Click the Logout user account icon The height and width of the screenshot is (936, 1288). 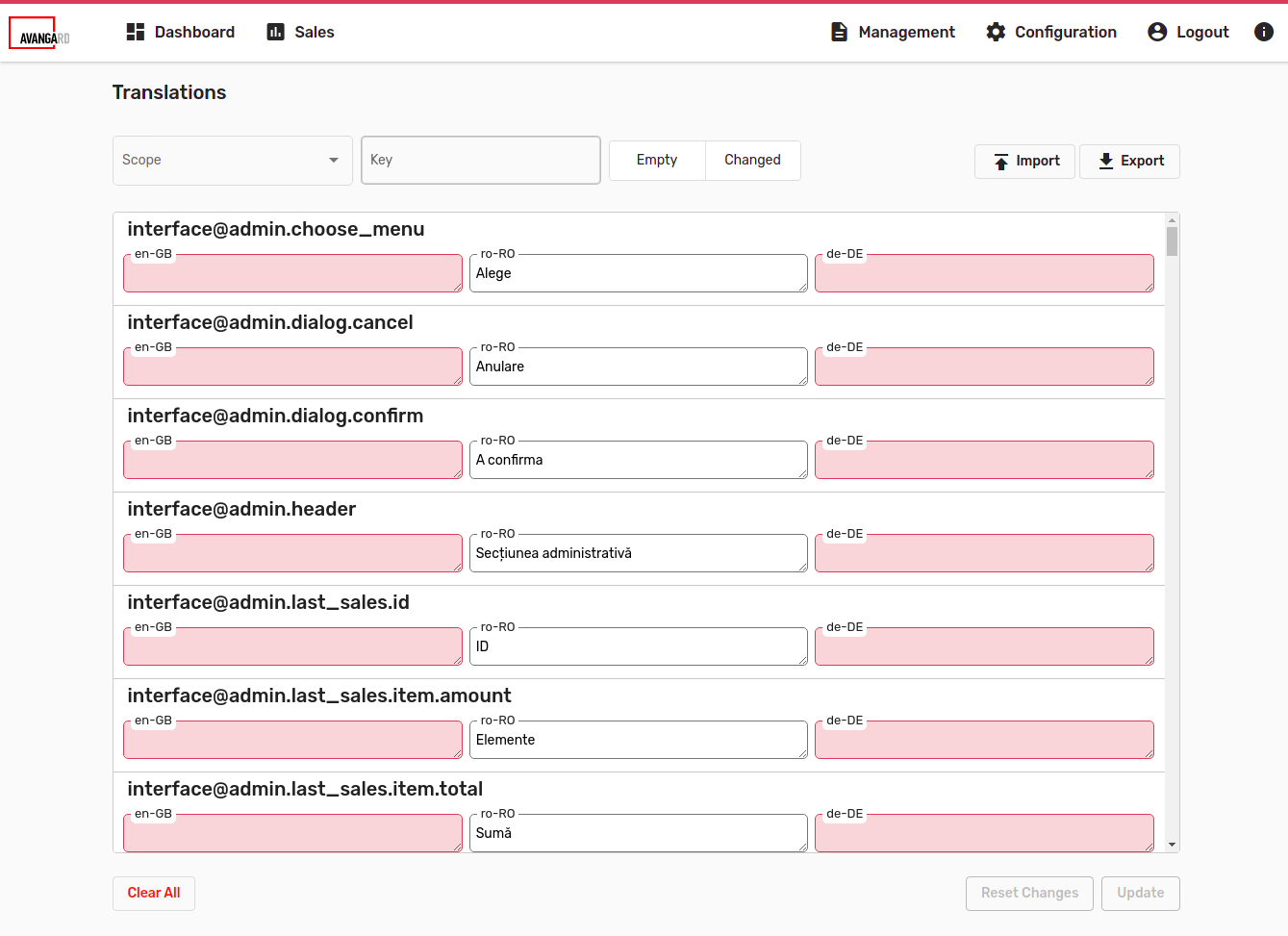[1157, 32]
